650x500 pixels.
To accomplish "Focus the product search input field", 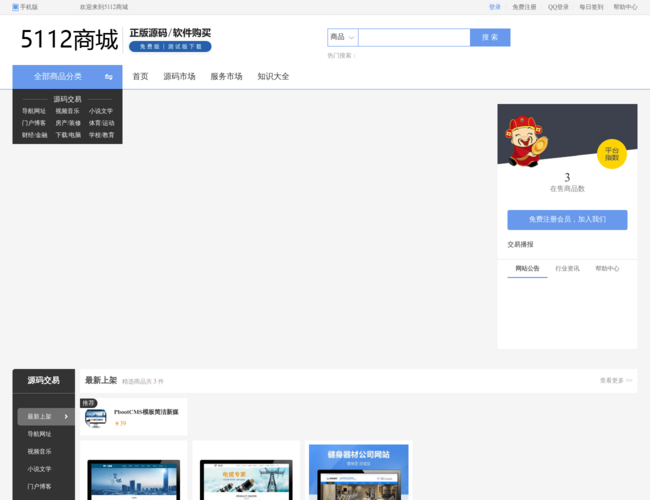I will pos(414,37).
